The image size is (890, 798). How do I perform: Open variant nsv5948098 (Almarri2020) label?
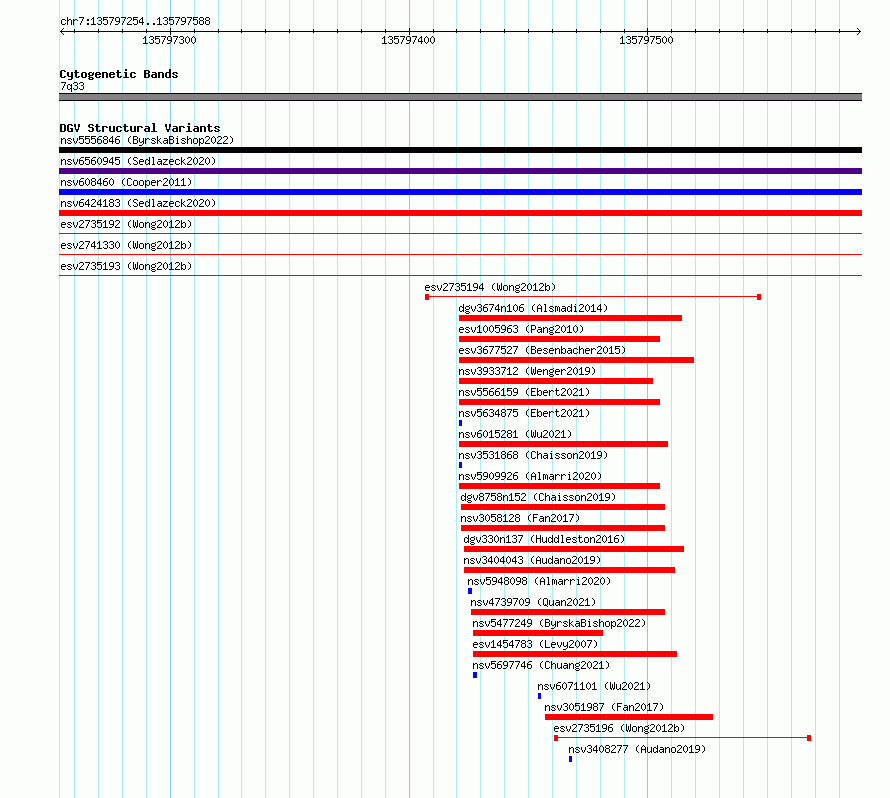539,581
